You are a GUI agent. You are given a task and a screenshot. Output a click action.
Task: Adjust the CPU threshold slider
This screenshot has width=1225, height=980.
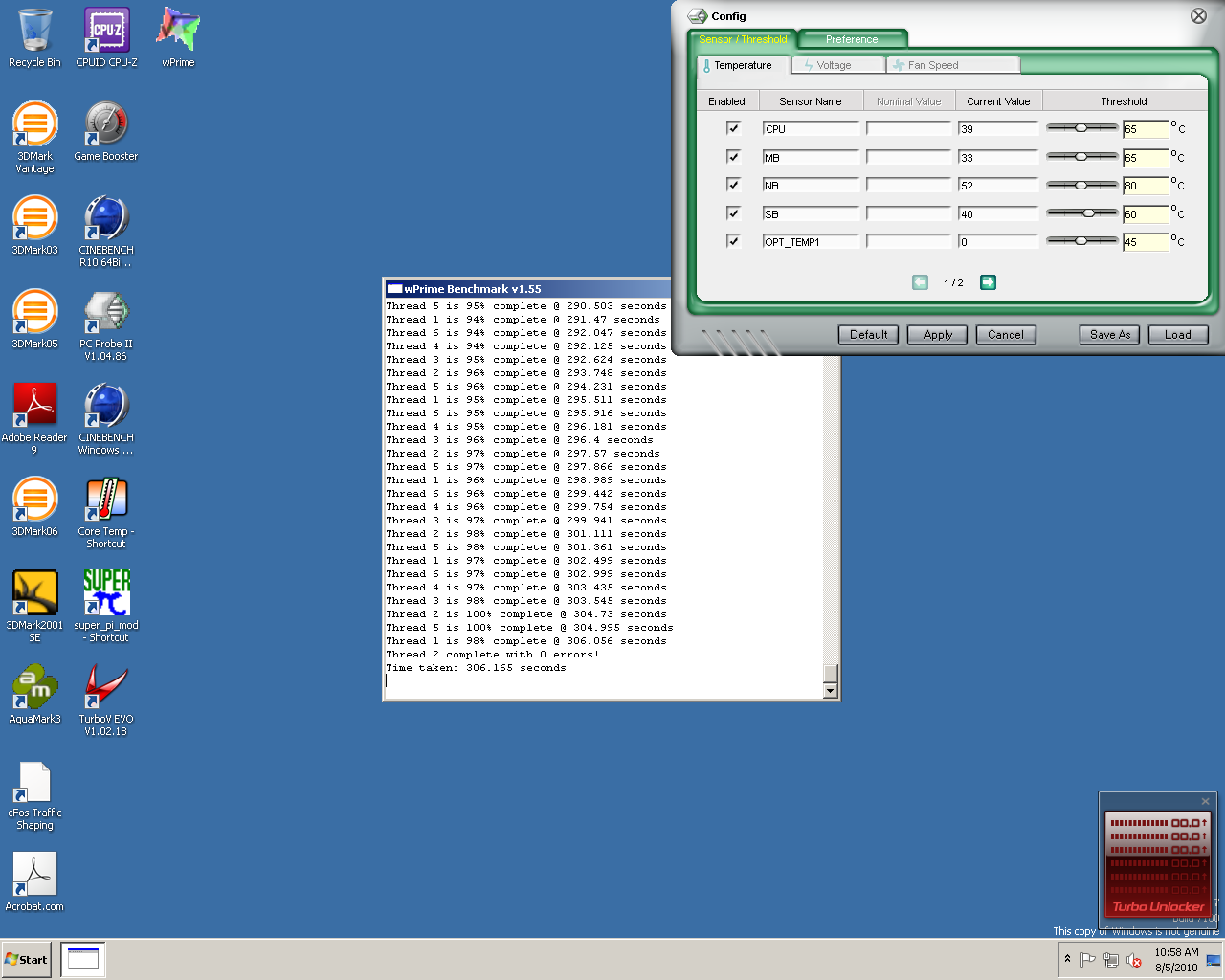[1081, 128]
